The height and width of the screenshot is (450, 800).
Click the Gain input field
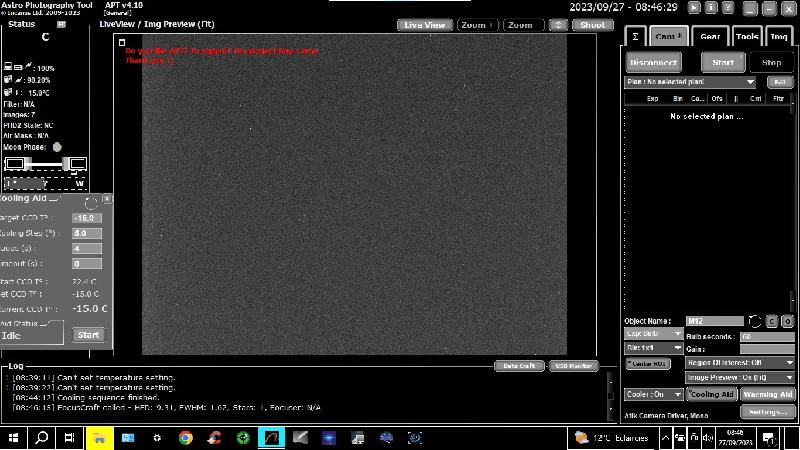[767, 349]
